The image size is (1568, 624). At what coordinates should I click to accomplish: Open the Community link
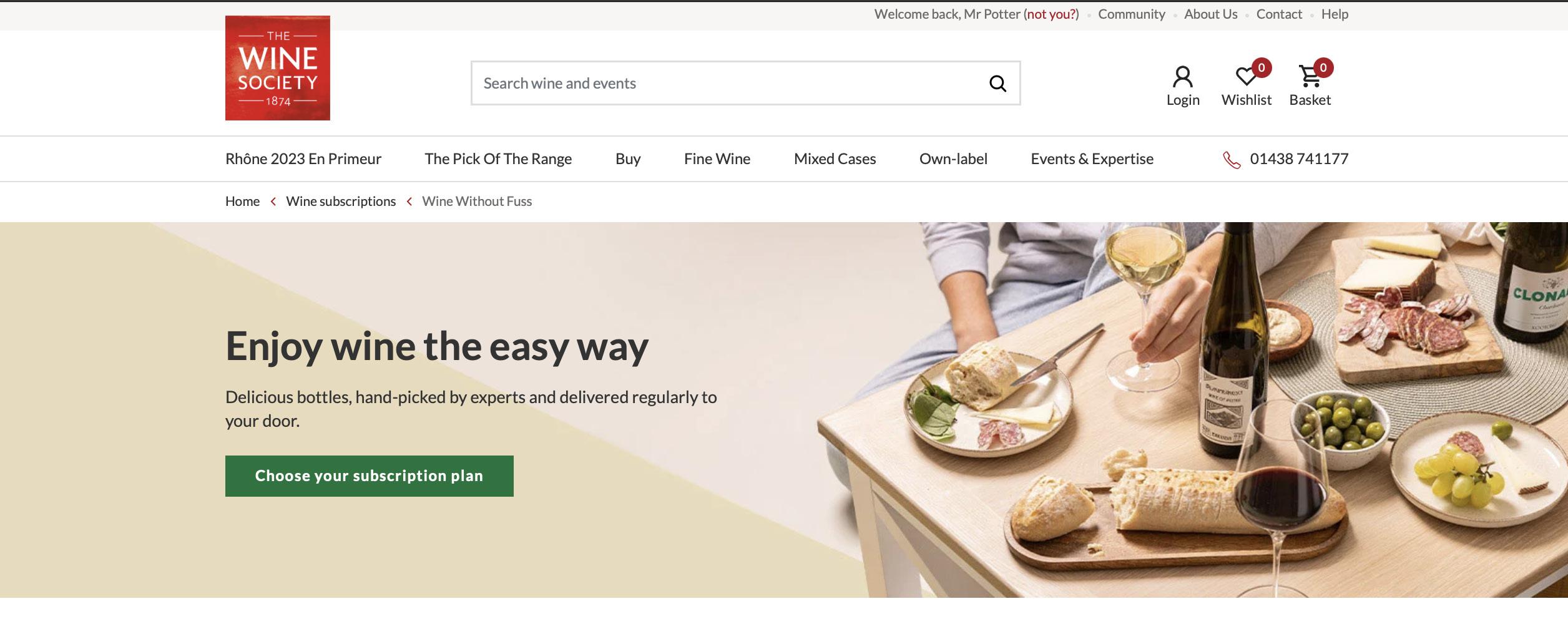pyautogui.click(x=1131, y=14)
